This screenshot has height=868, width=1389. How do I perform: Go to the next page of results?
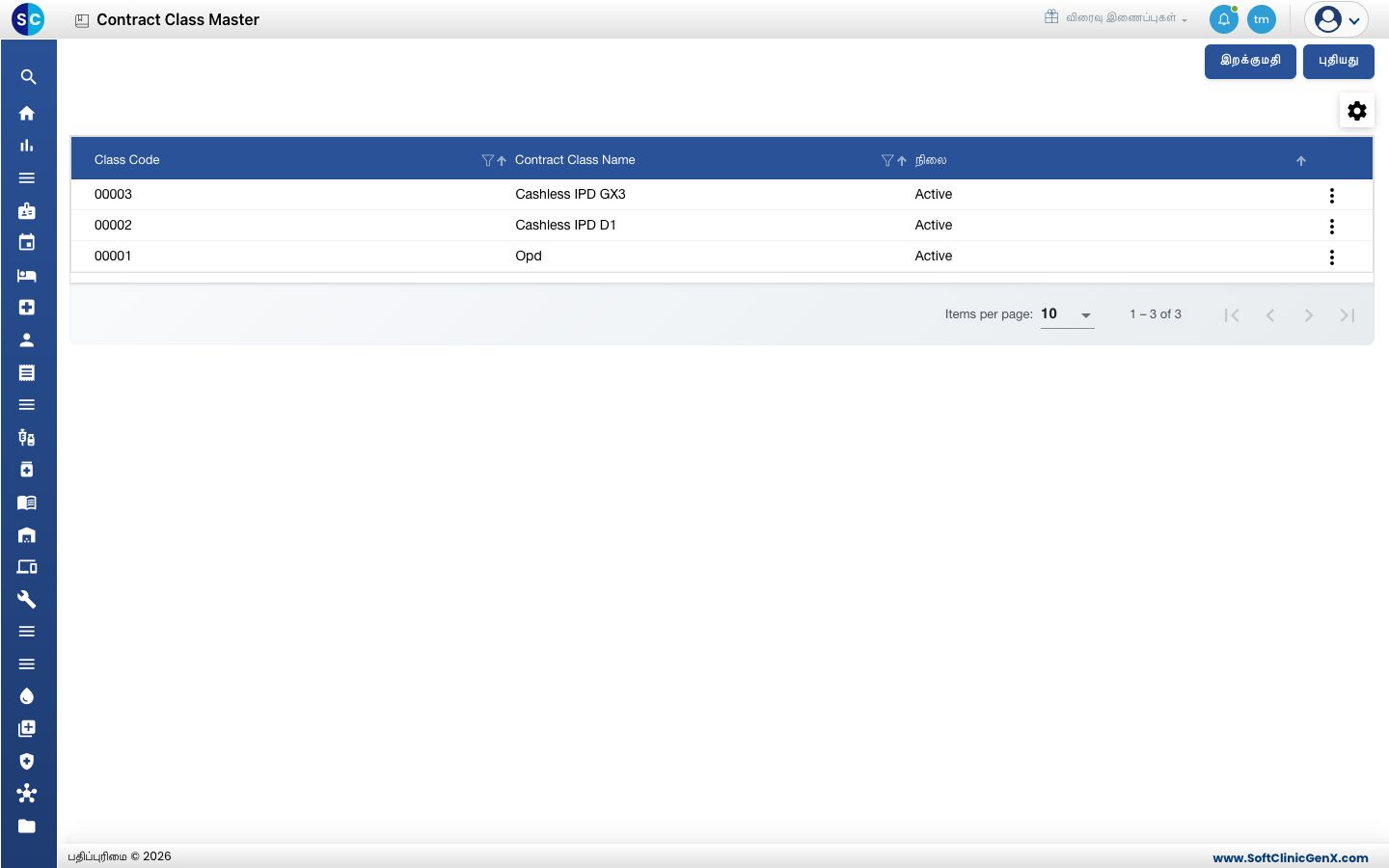1309,315
